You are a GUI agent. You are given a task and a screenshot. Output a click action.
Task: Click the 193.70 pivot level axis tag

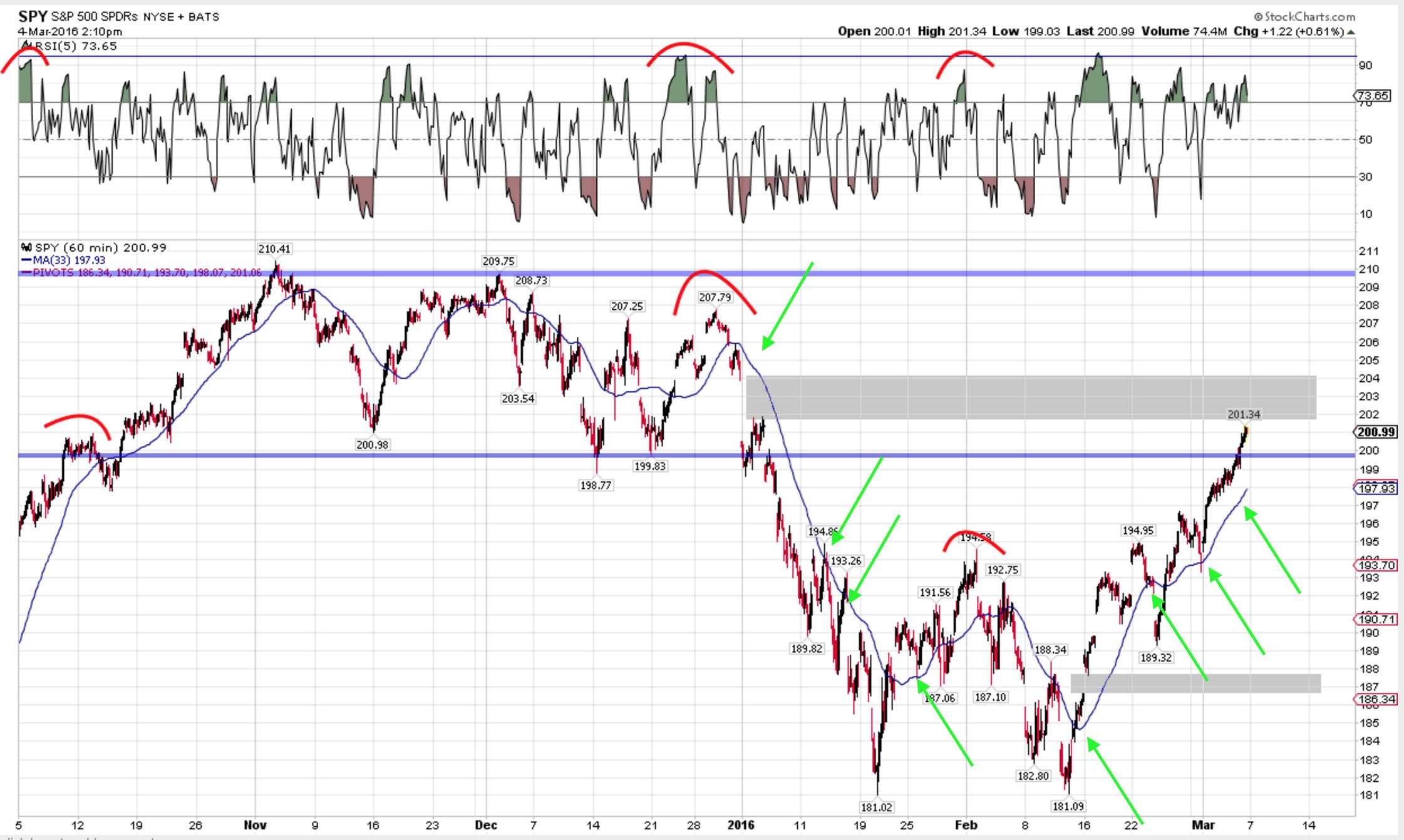pyautogui.click(x=1375, y=565)
